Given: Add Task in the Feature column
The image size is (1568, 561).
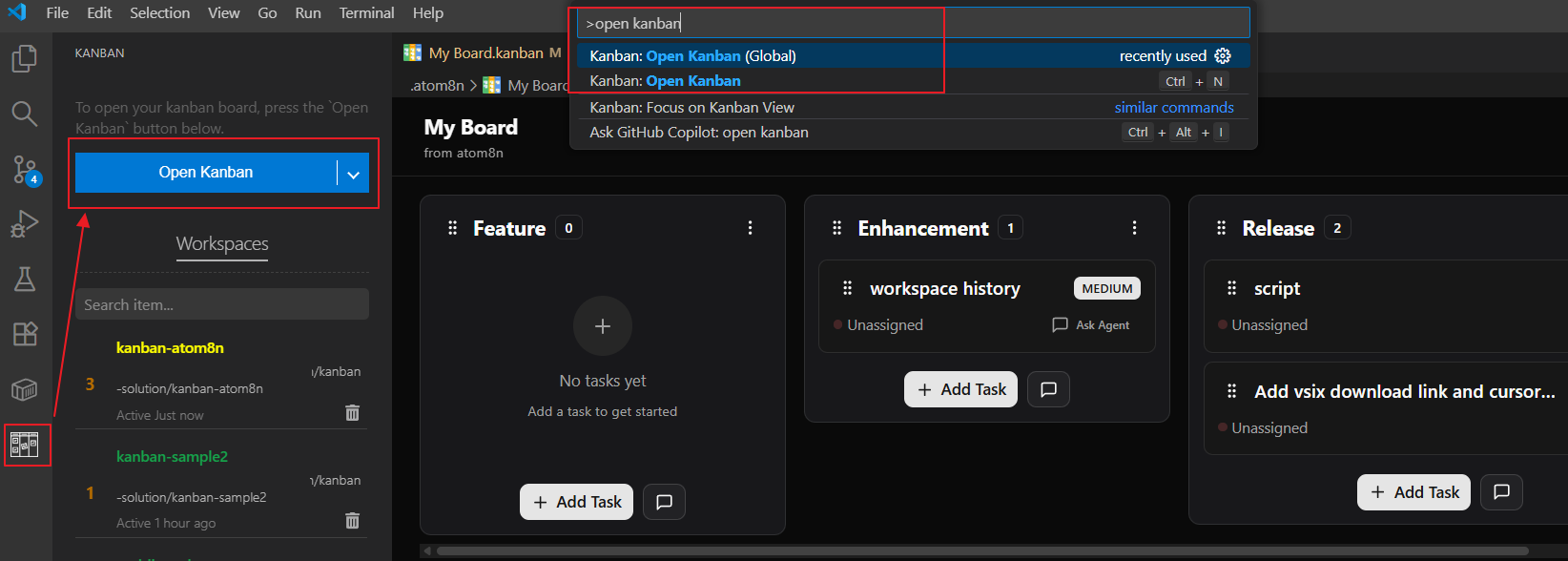Looking at the screenshot, I should 576,502.
